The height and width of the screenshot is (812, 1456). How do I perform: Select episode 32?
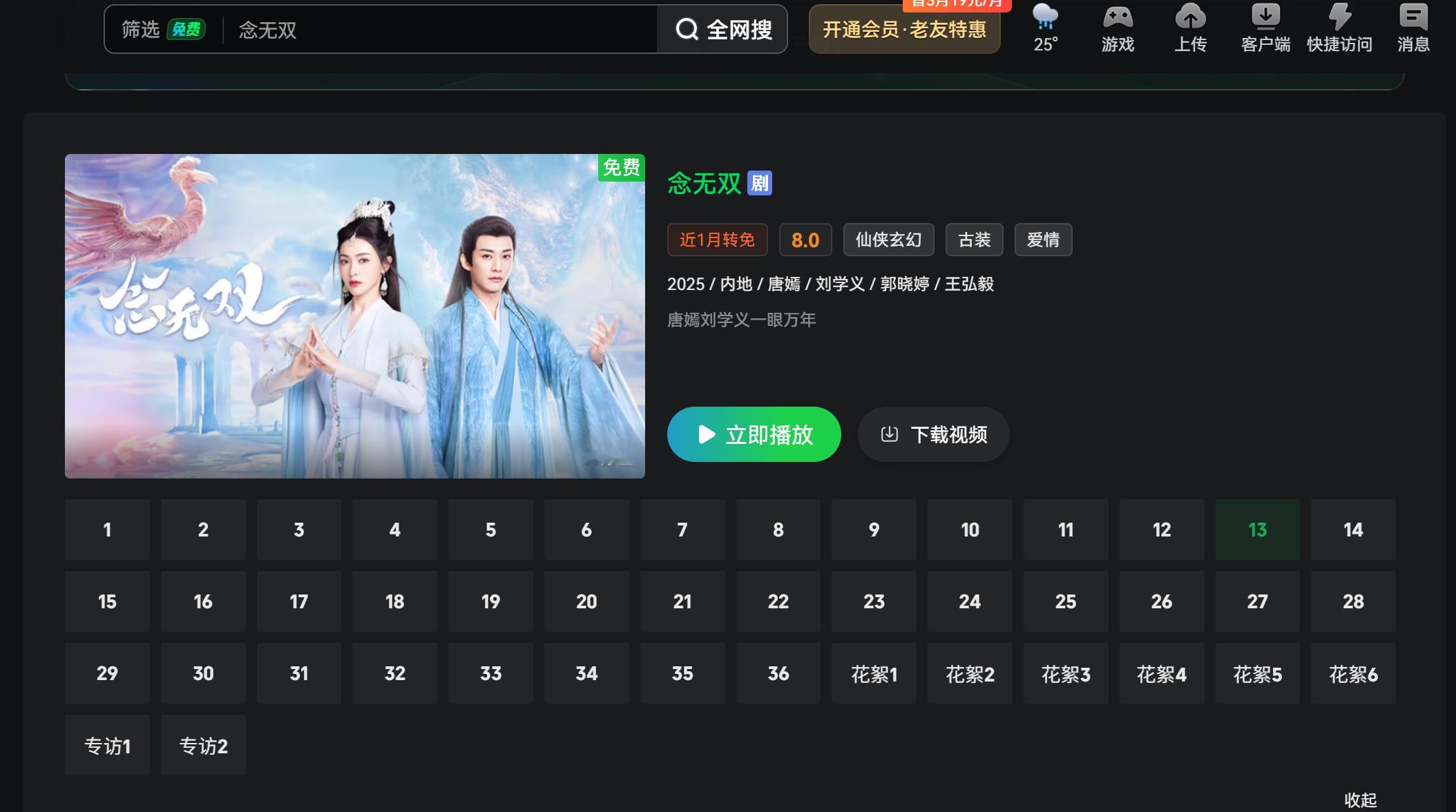point(394,673)
